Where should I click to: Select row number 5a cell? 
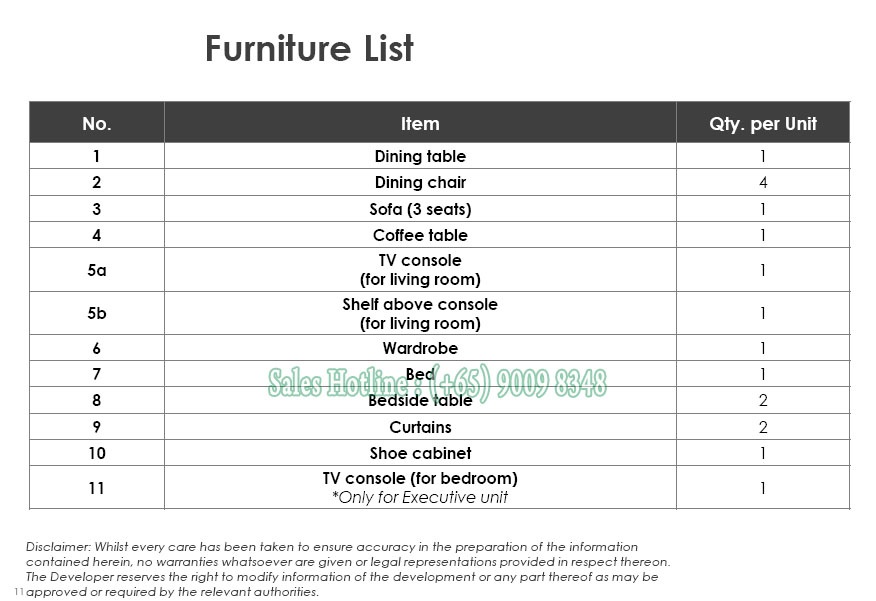97,270
